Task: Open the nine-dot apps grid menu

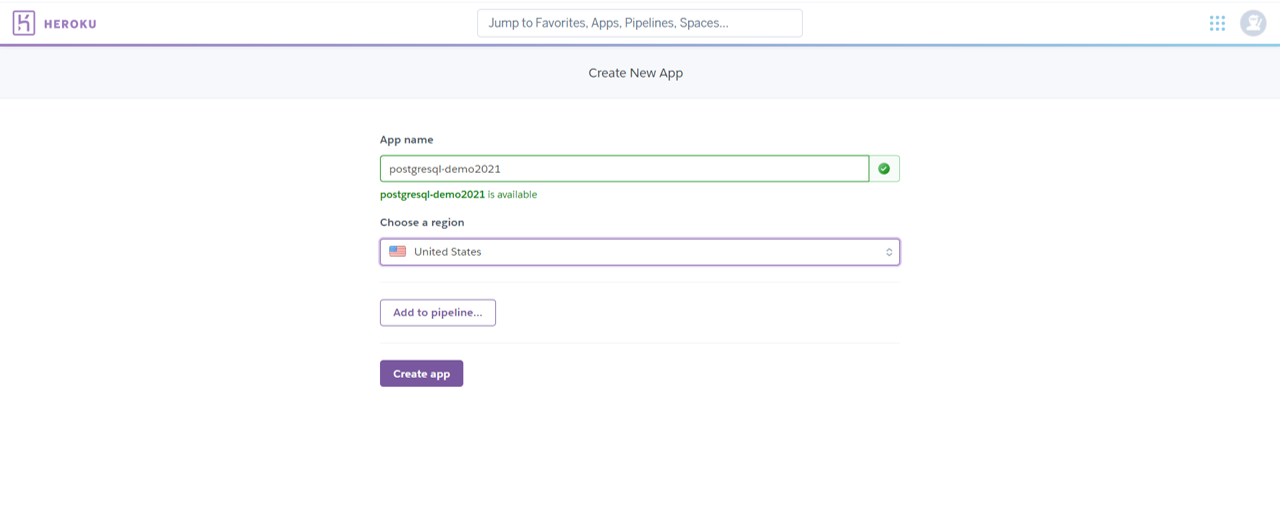Action: (x=1217, y=23)
